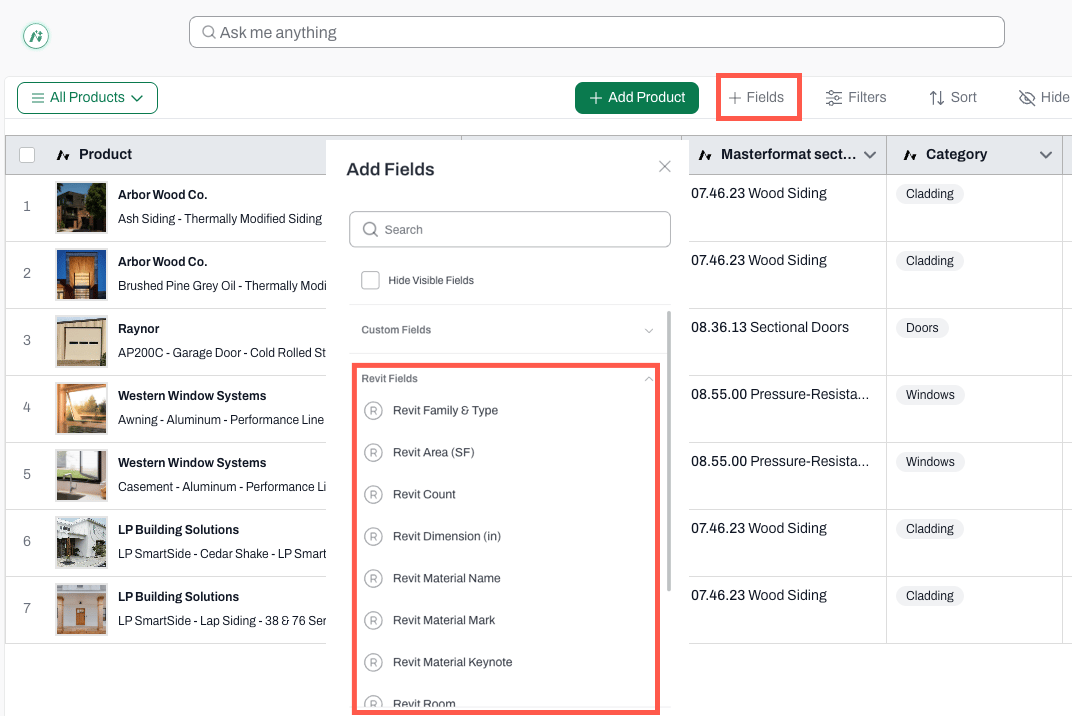Click the Add Product button
This screenshot has height=716, width=1072.
[x=636, y=98]
